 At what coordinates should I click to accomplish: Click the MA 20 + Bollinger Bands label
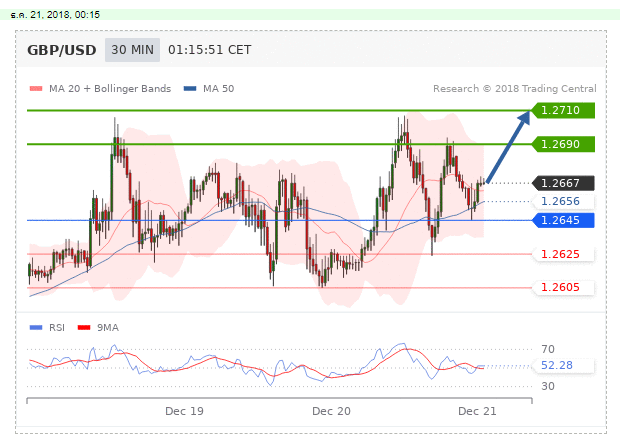[x=110, y=89]
